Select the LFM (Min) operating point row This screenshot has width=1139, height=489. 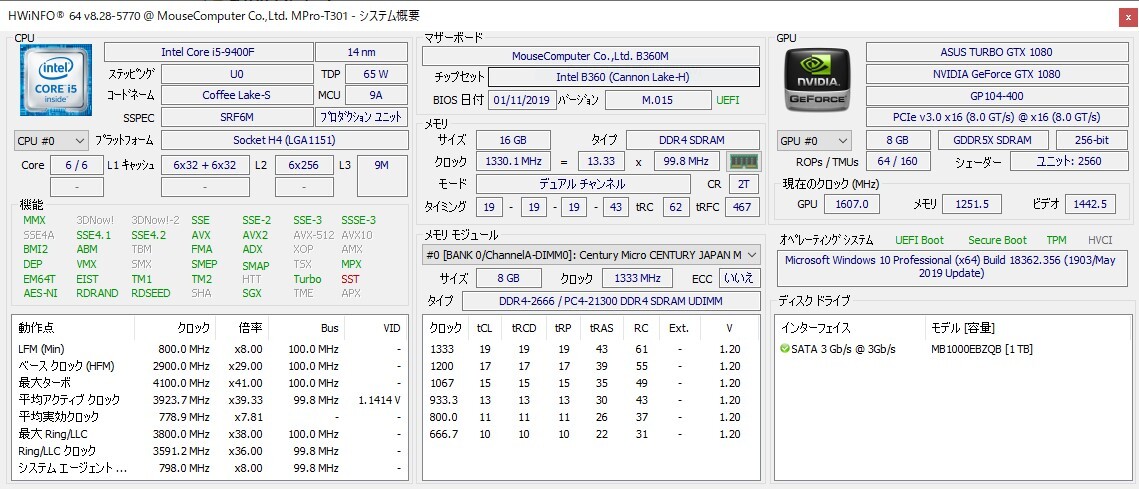click(x=209, y=349)
